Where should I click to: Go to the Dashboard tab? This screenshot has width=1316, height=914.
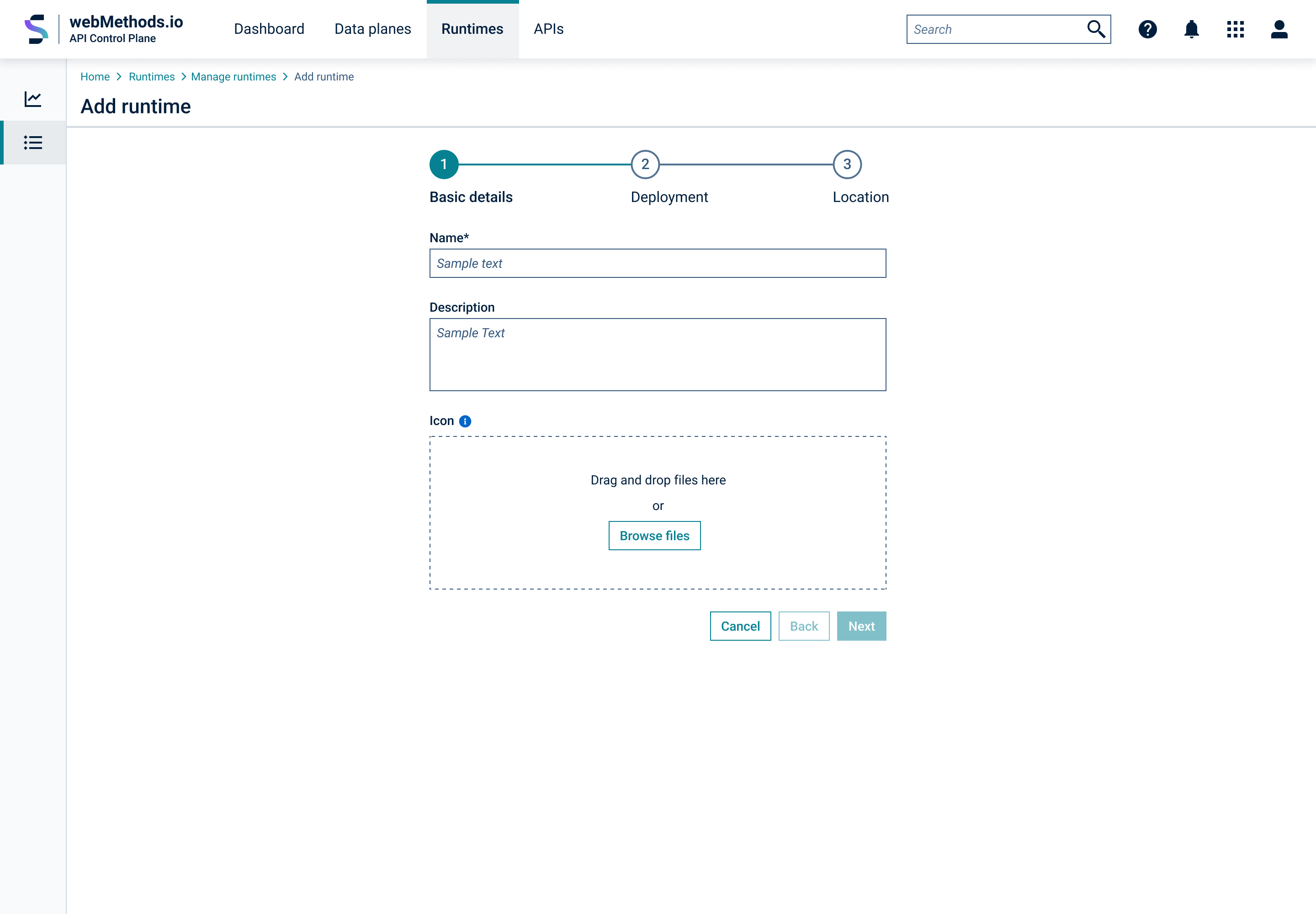[269, 29]
